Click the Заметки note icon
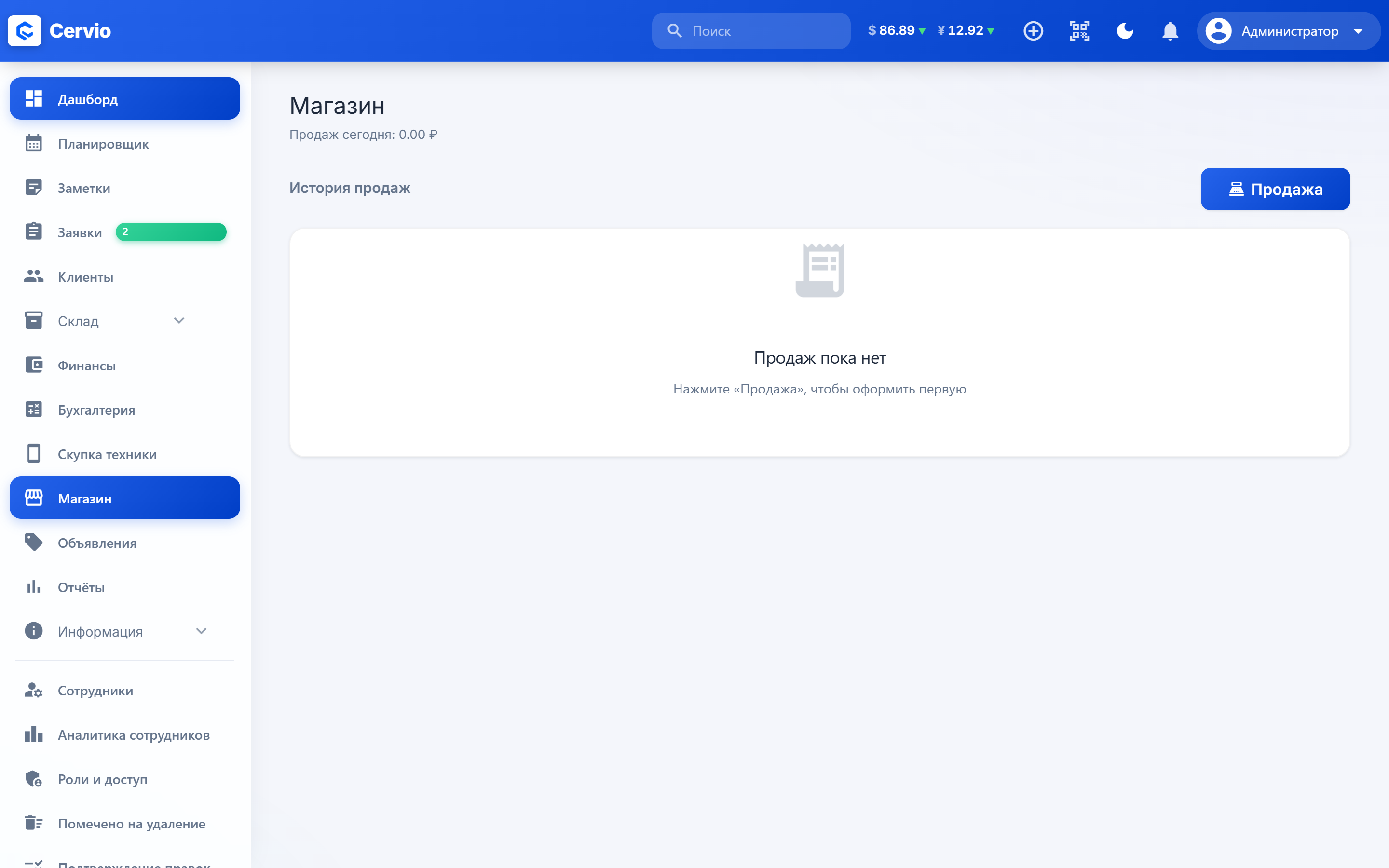1389x868 pixels. coord(33,187)
